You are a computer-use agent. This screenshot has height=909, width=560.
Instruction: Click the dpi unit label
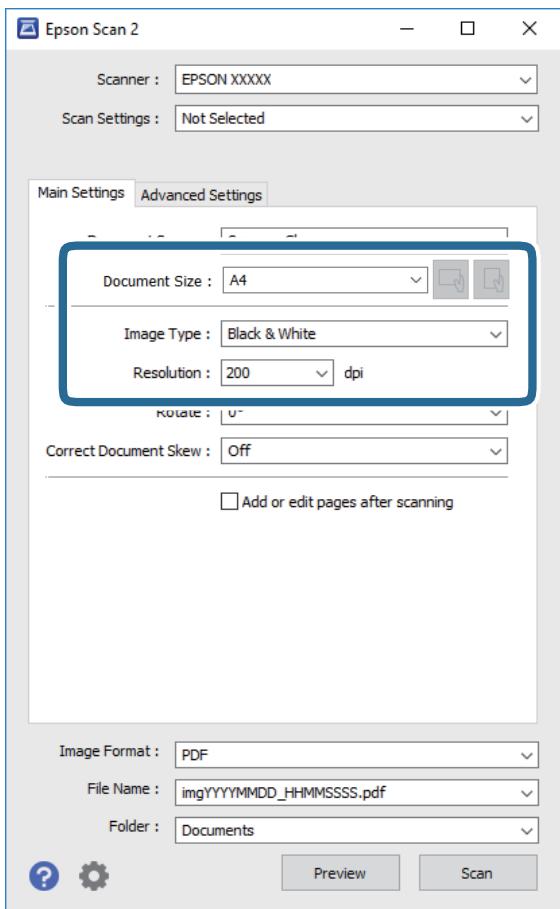point(354,373)
